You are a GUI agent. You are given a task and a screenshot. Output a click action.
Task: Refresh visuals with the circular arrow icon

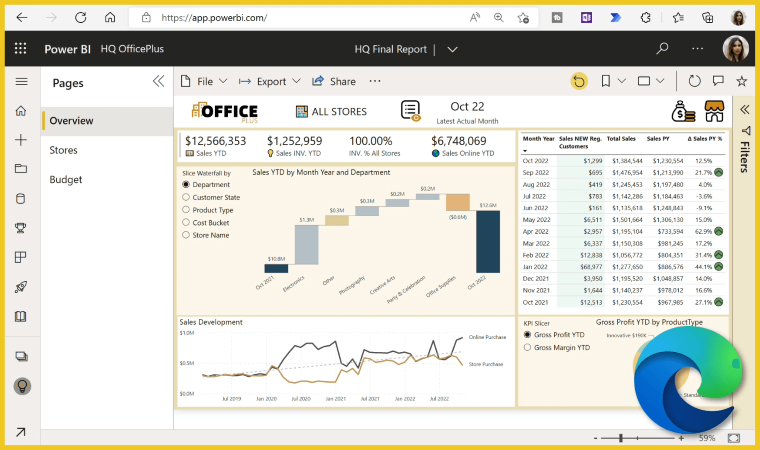click(x=694, y=81)
